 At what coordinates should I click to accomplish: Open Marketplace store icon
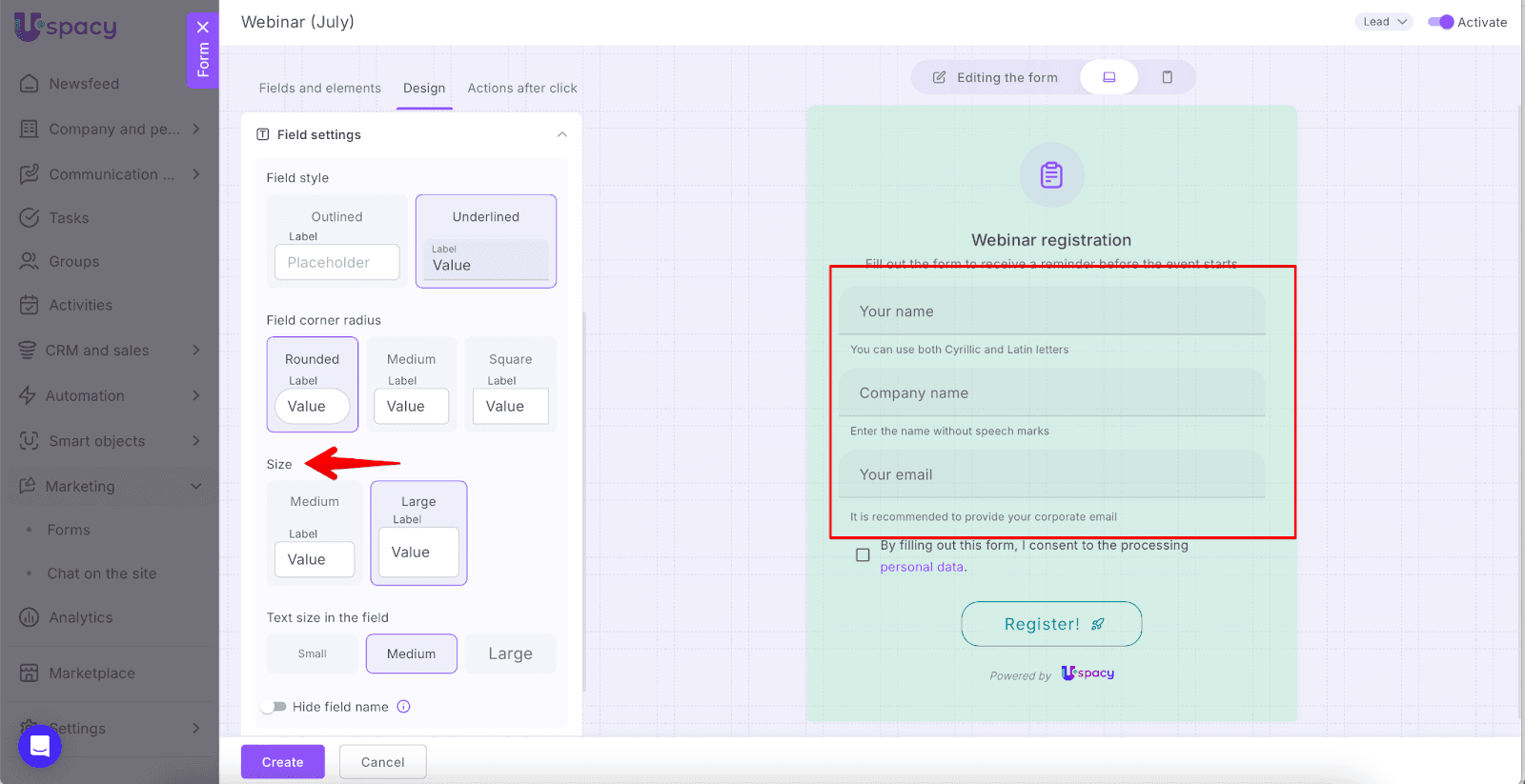tap(30, 673)
